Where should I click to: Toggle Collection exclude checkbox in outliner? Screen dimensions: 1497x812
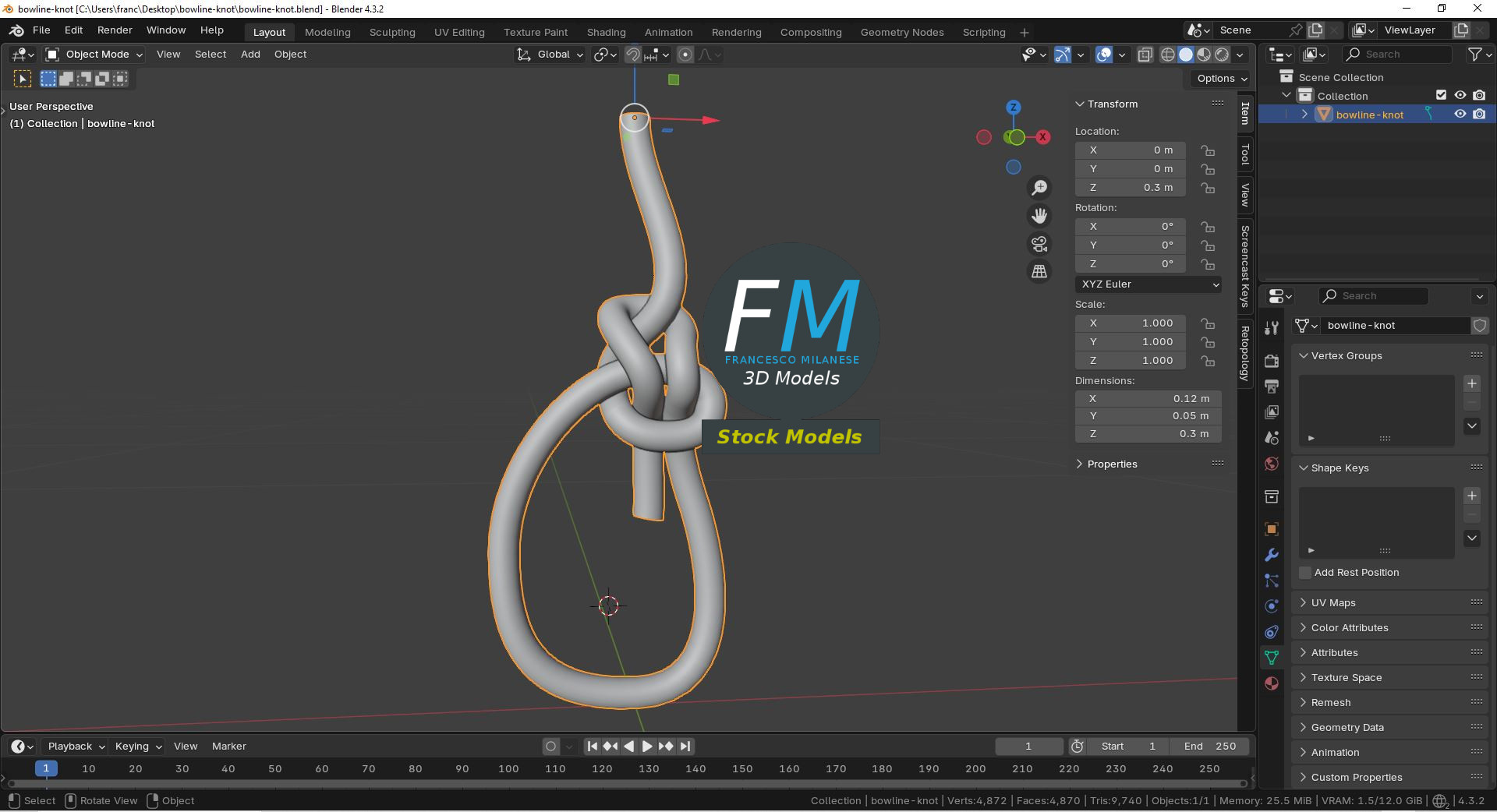pos(1442,95)
